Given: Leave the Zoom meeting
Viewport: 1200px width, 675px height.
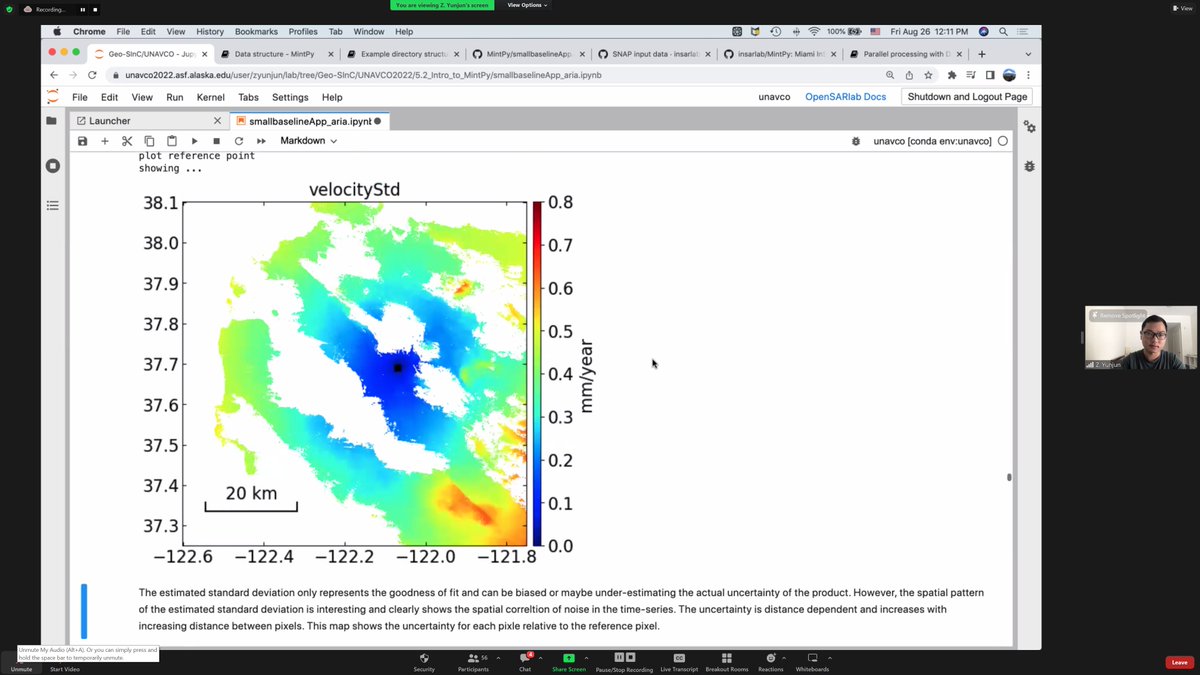Looking at the screenshot, I should pos(1180,663).
